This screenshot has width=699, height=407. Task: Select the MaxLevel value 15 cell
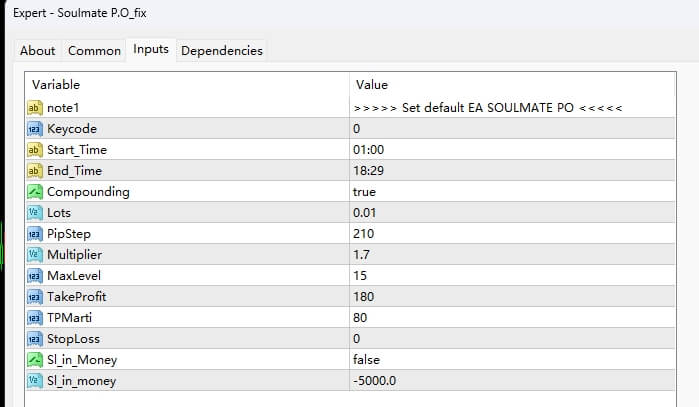pos(360,275)
